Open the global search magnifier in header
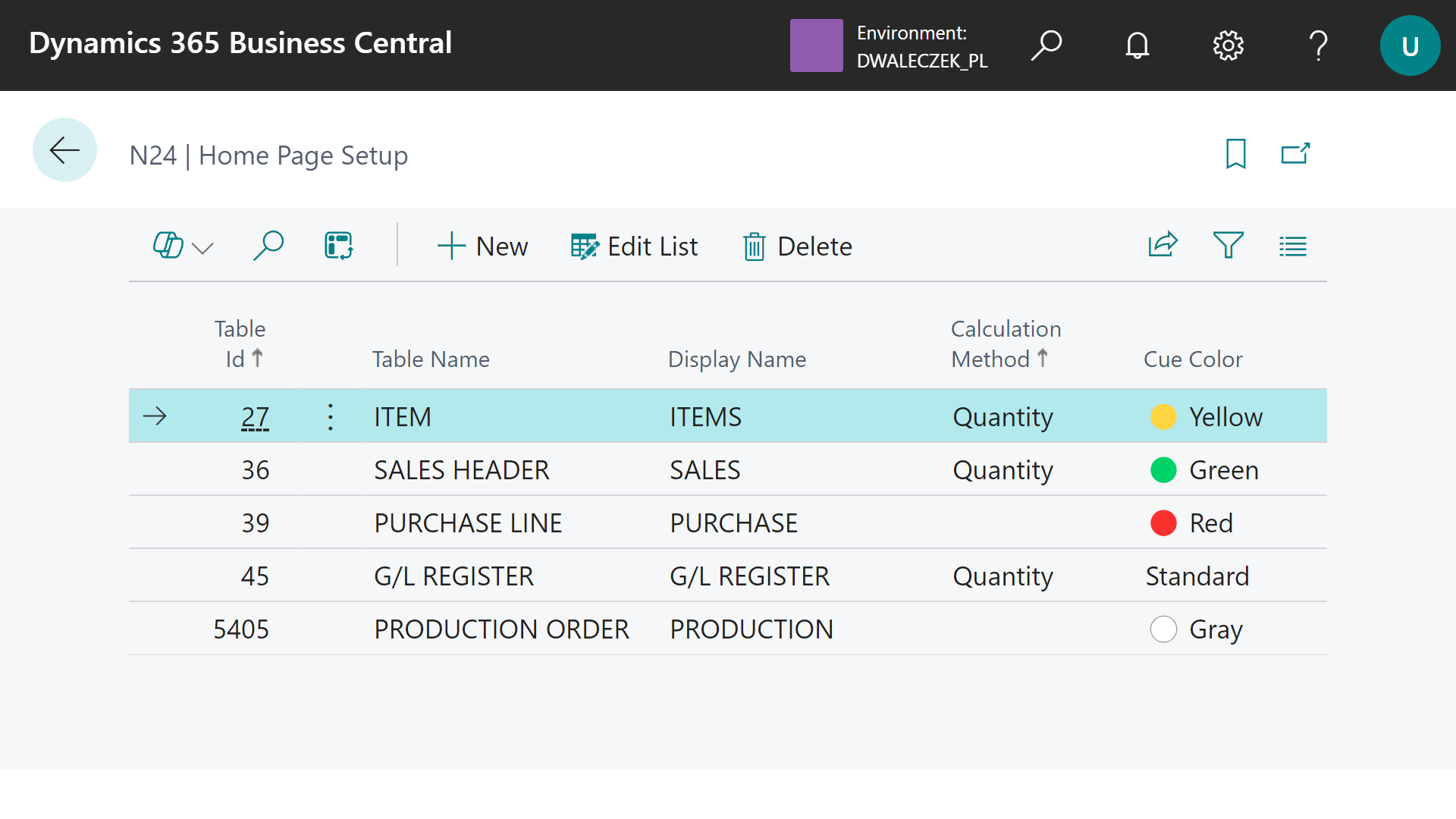 point(1046,45)
